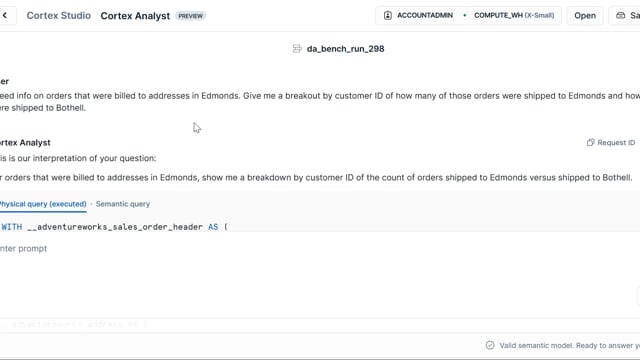Click the Request ID label
640x360 pixels.
[x=616, y=142]
